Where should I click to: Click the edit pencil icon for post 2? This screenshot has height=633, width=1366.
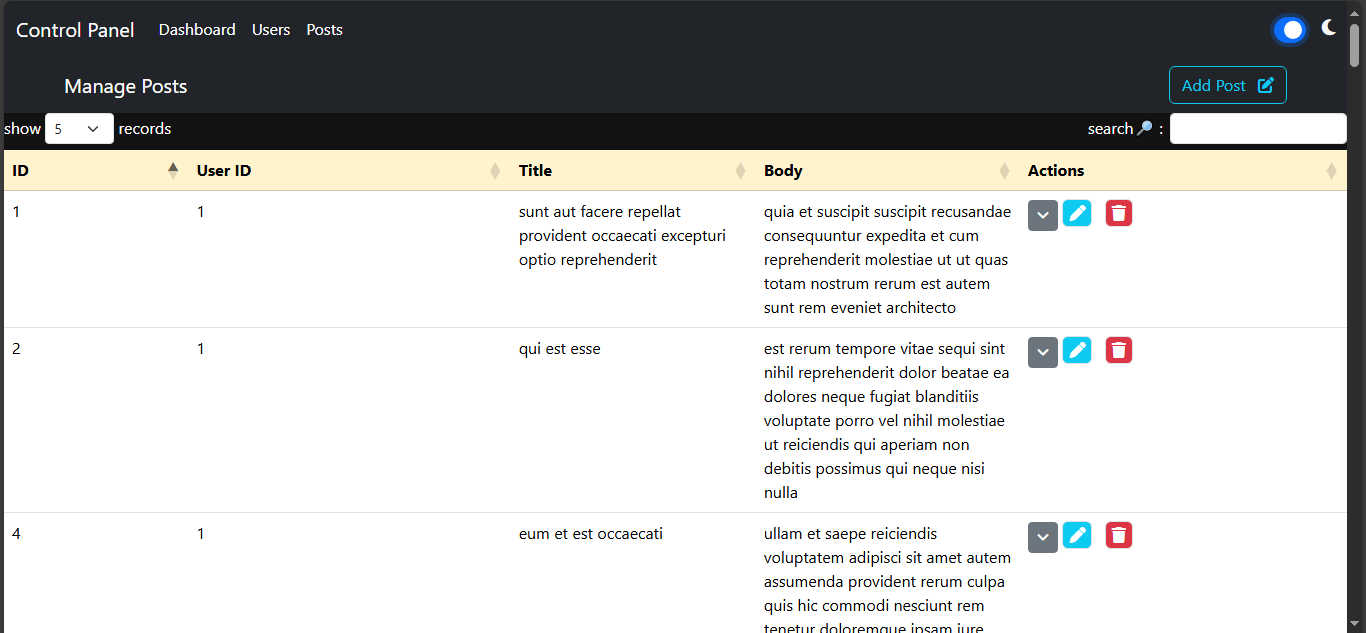(x=1077, y=350)
